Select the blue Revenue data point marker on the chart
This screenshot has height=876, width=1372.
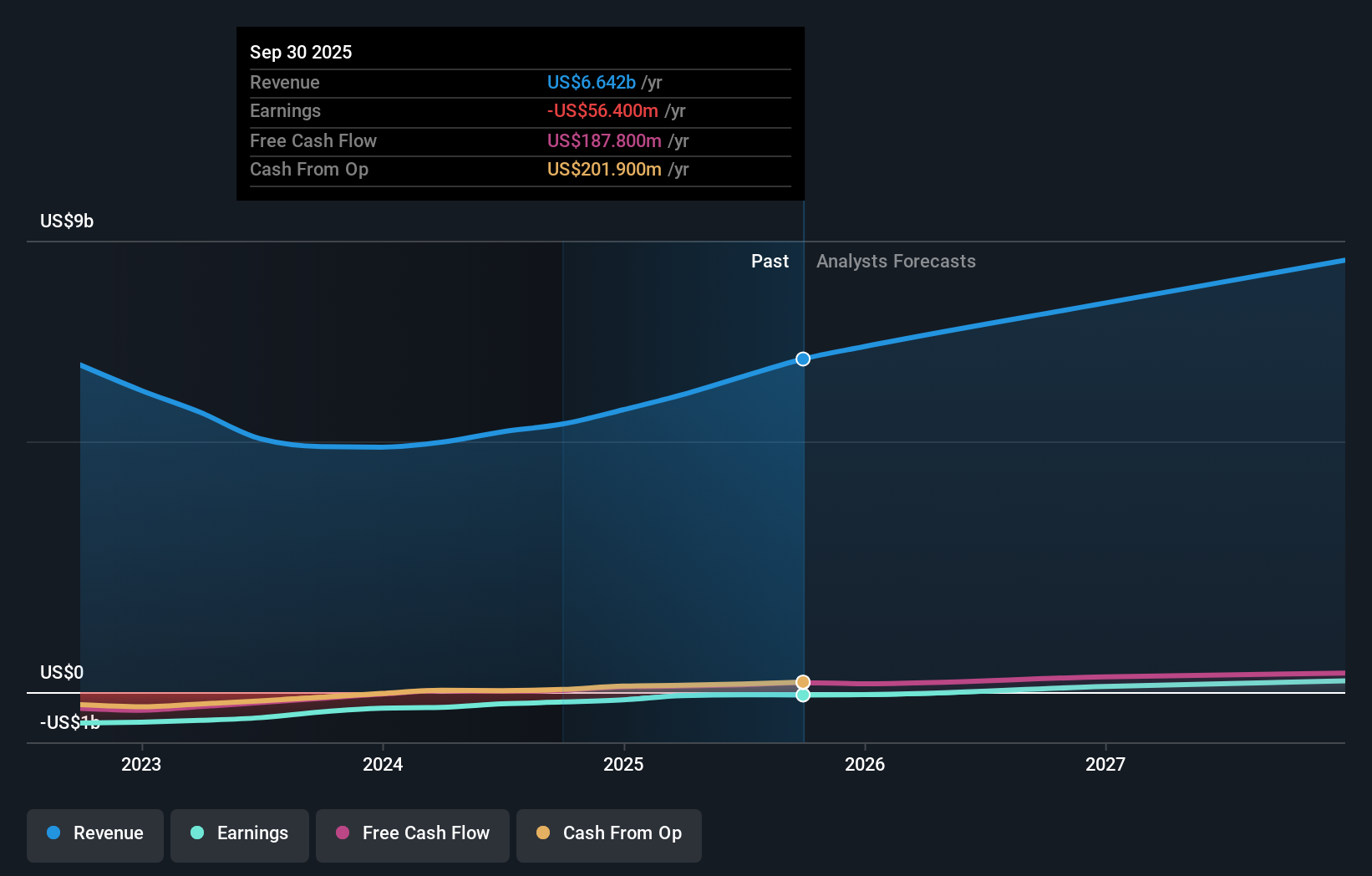(803, 359)
